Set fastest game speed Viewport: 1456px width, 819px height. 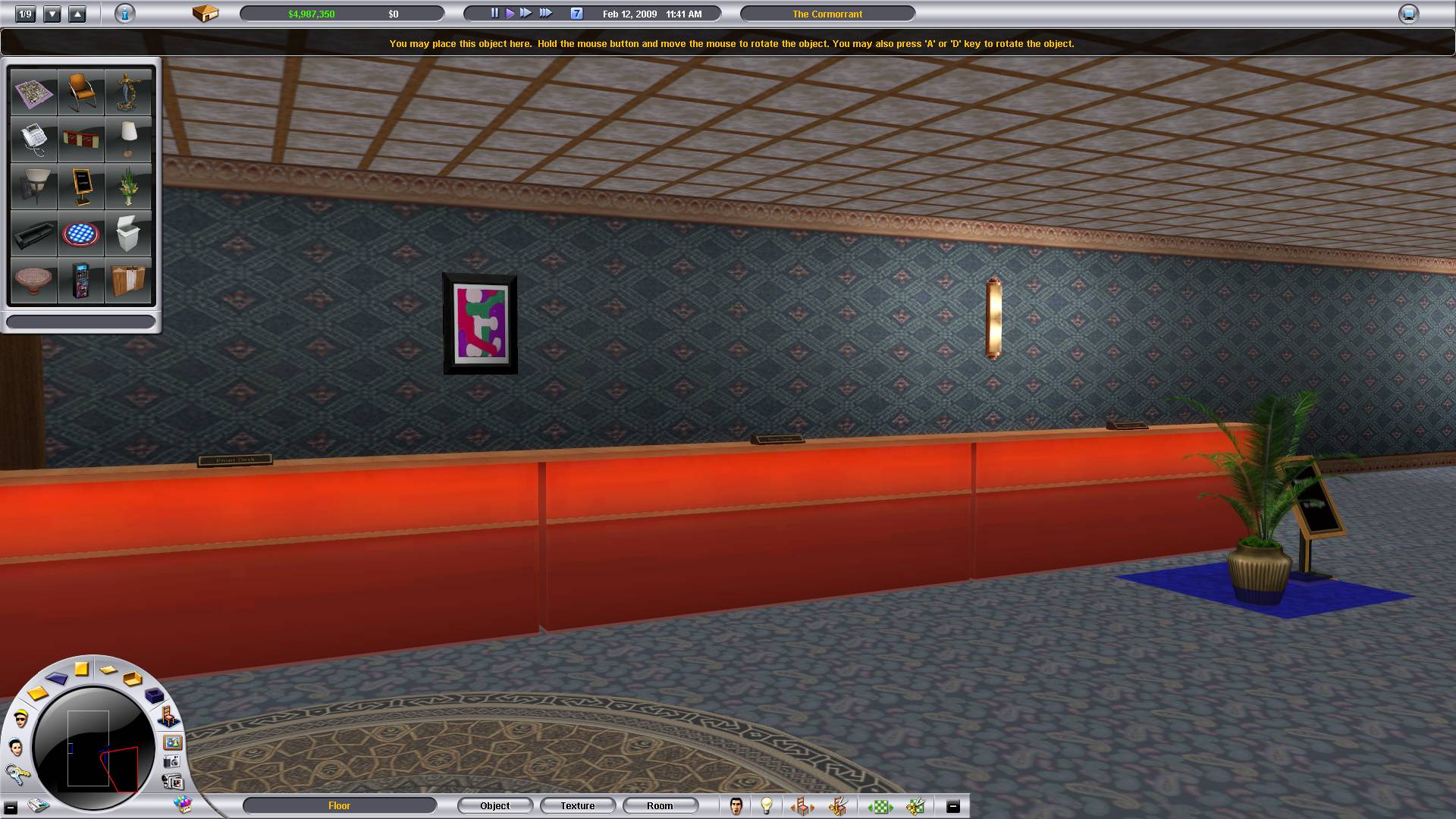[546, 14]
